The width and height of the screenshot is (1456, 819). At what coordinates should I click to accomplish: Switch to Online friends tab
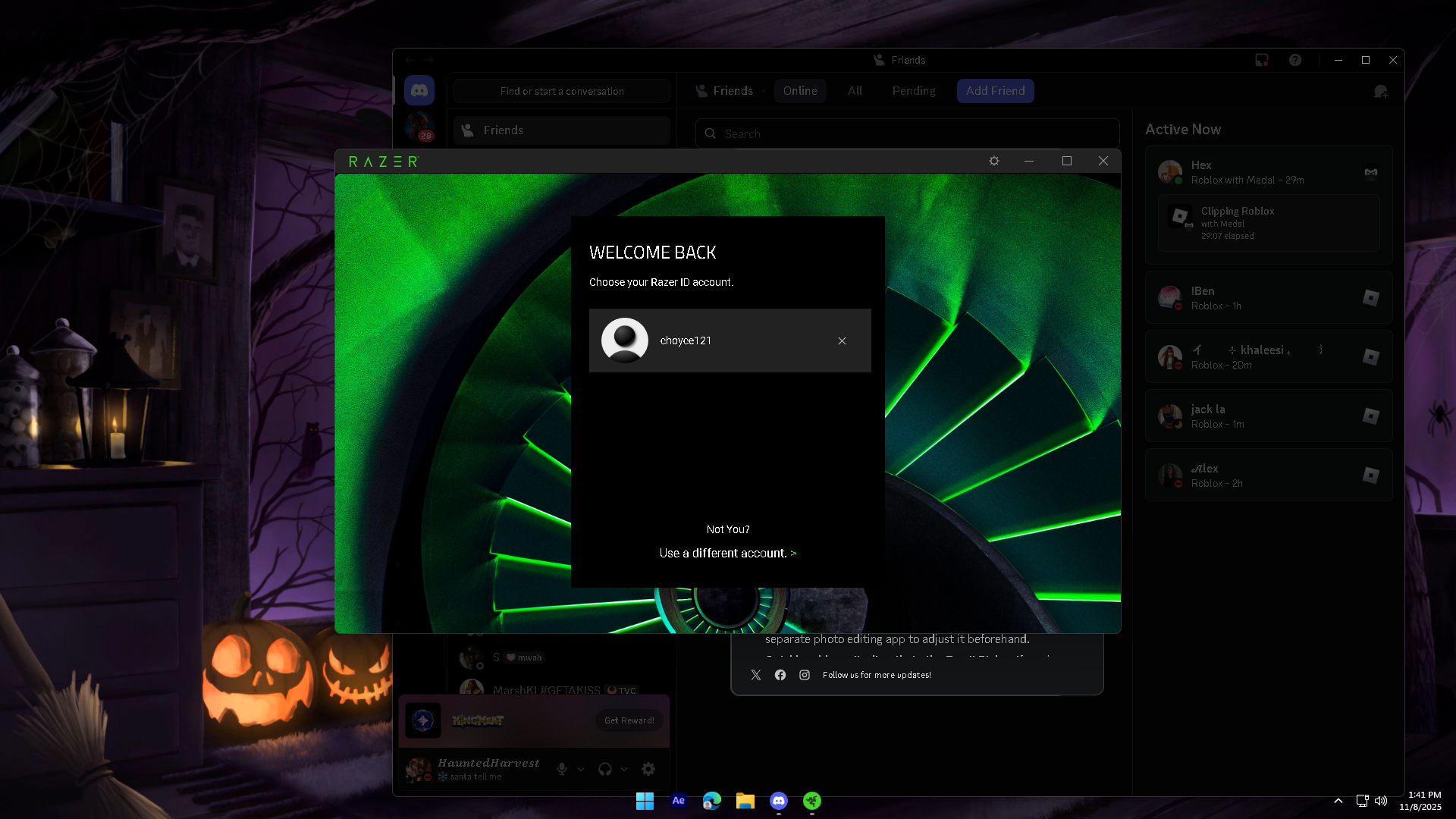(x=800, y=91)
